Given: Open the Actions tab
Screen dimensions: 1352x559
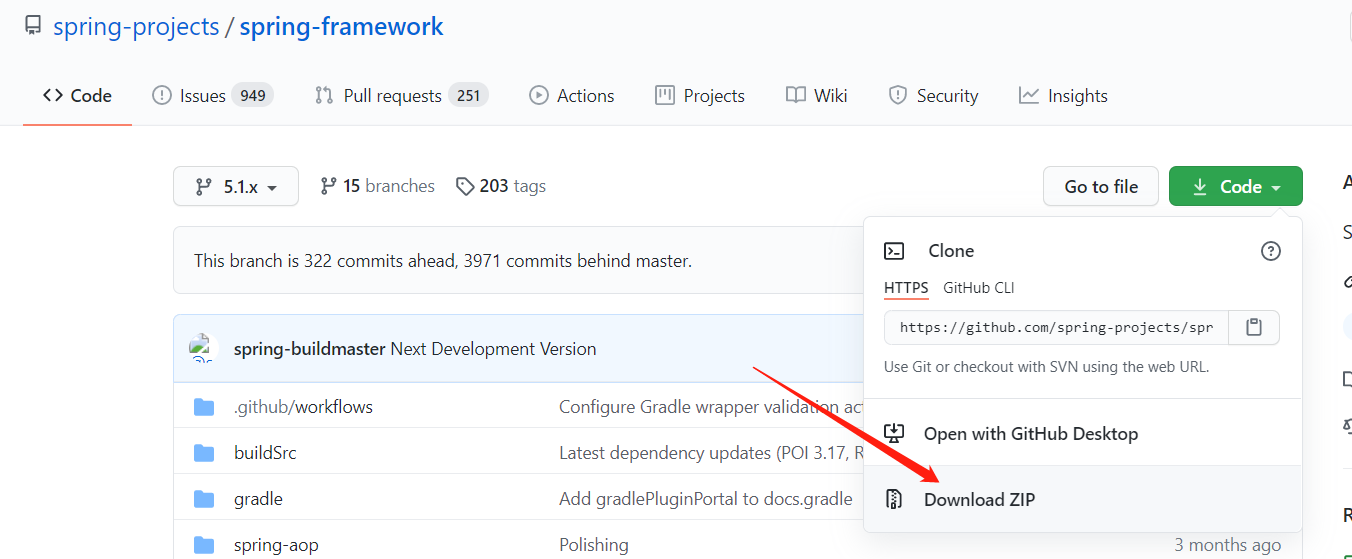Looking at the screenshot, I should click(572, 96).
